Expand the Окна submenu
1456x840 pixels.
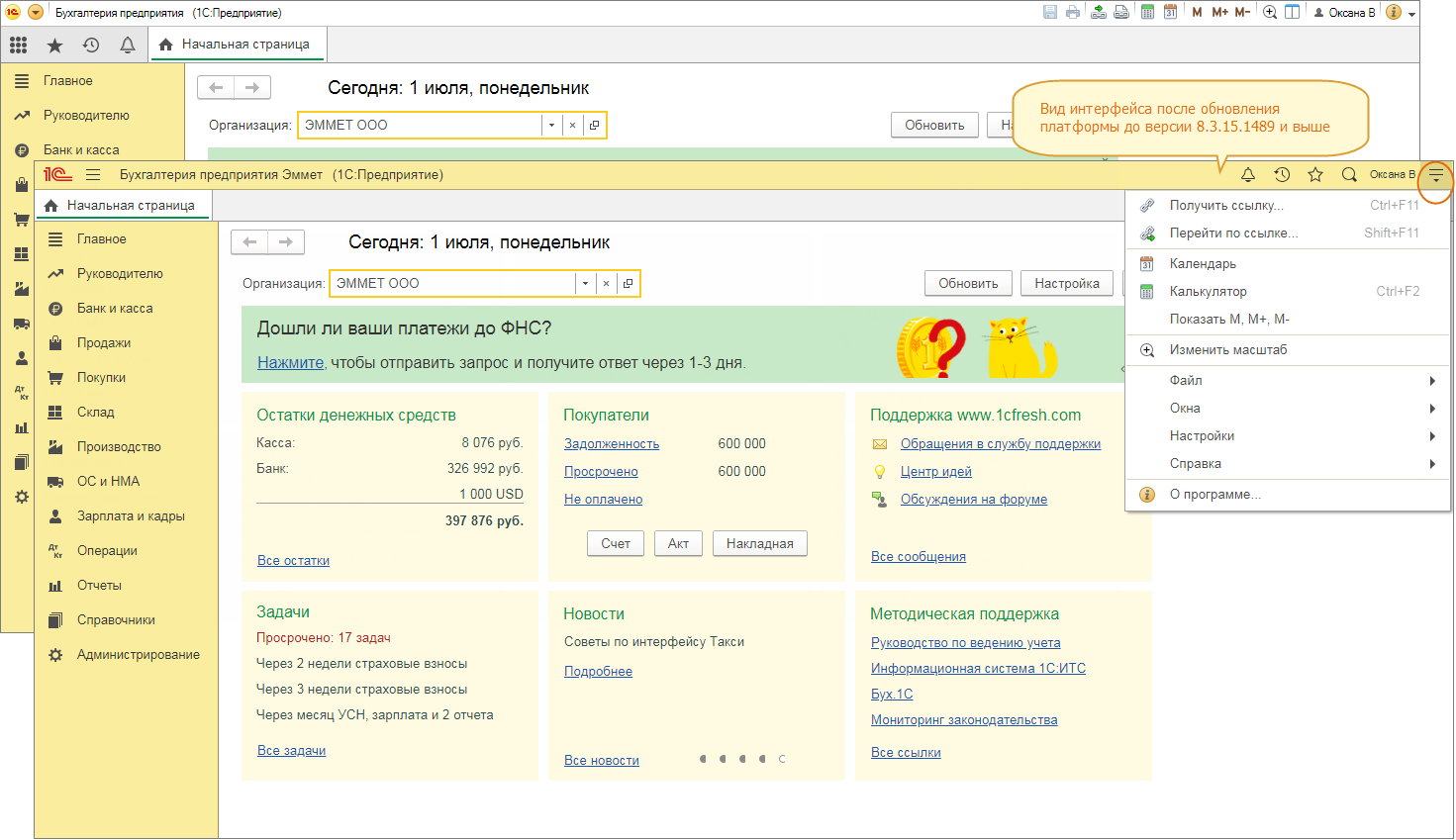pyautogui.click(x=1288, y=409)
